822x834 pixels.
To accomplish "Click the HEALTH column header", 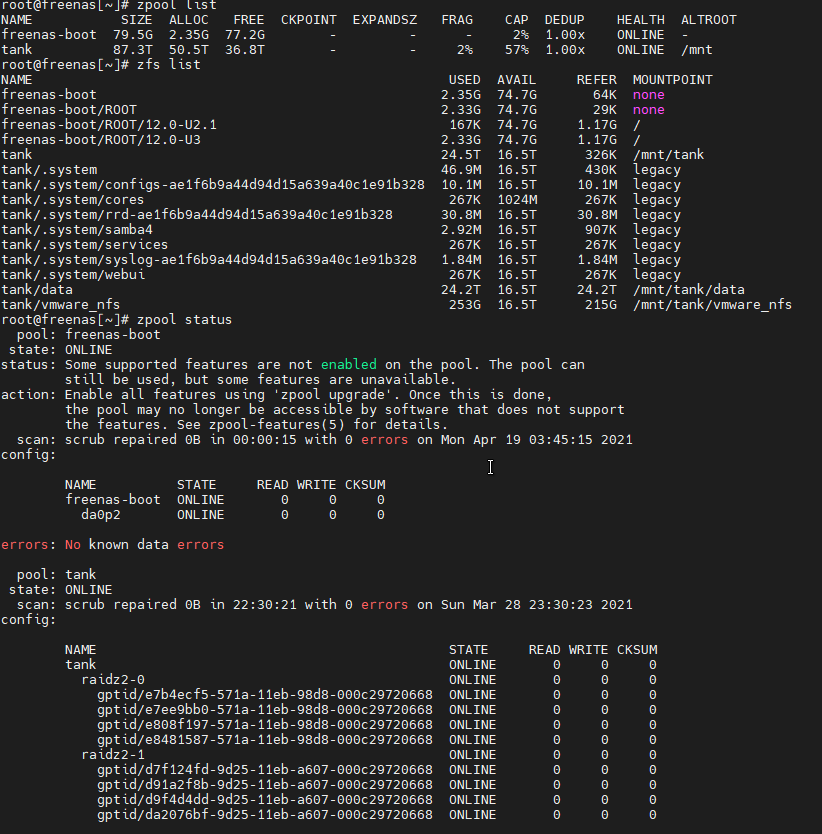I will point(641,20).
